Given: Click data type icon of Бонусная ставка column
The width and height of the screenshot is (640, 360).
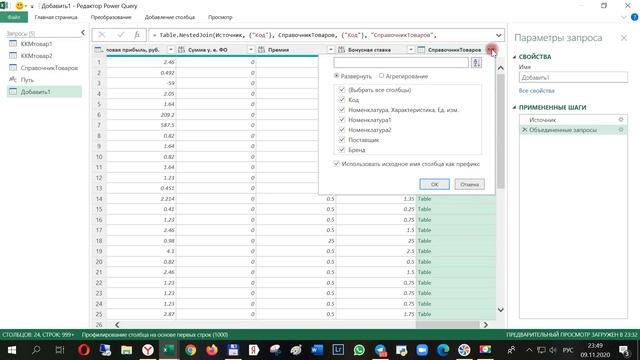Looking at the screenshot, I should (342, 50).
